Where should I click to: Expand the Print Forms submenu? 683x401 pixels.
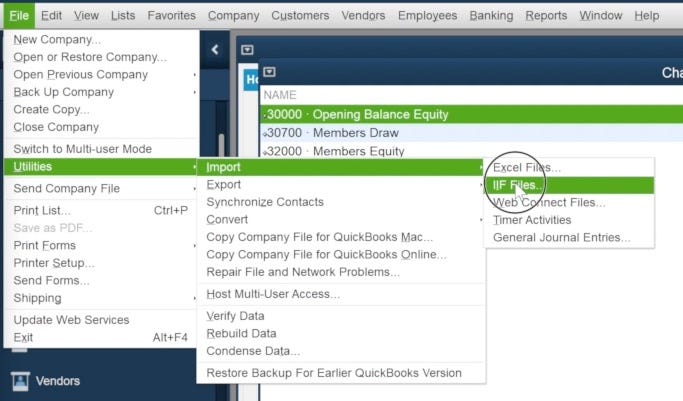click(x=101, y=245)
